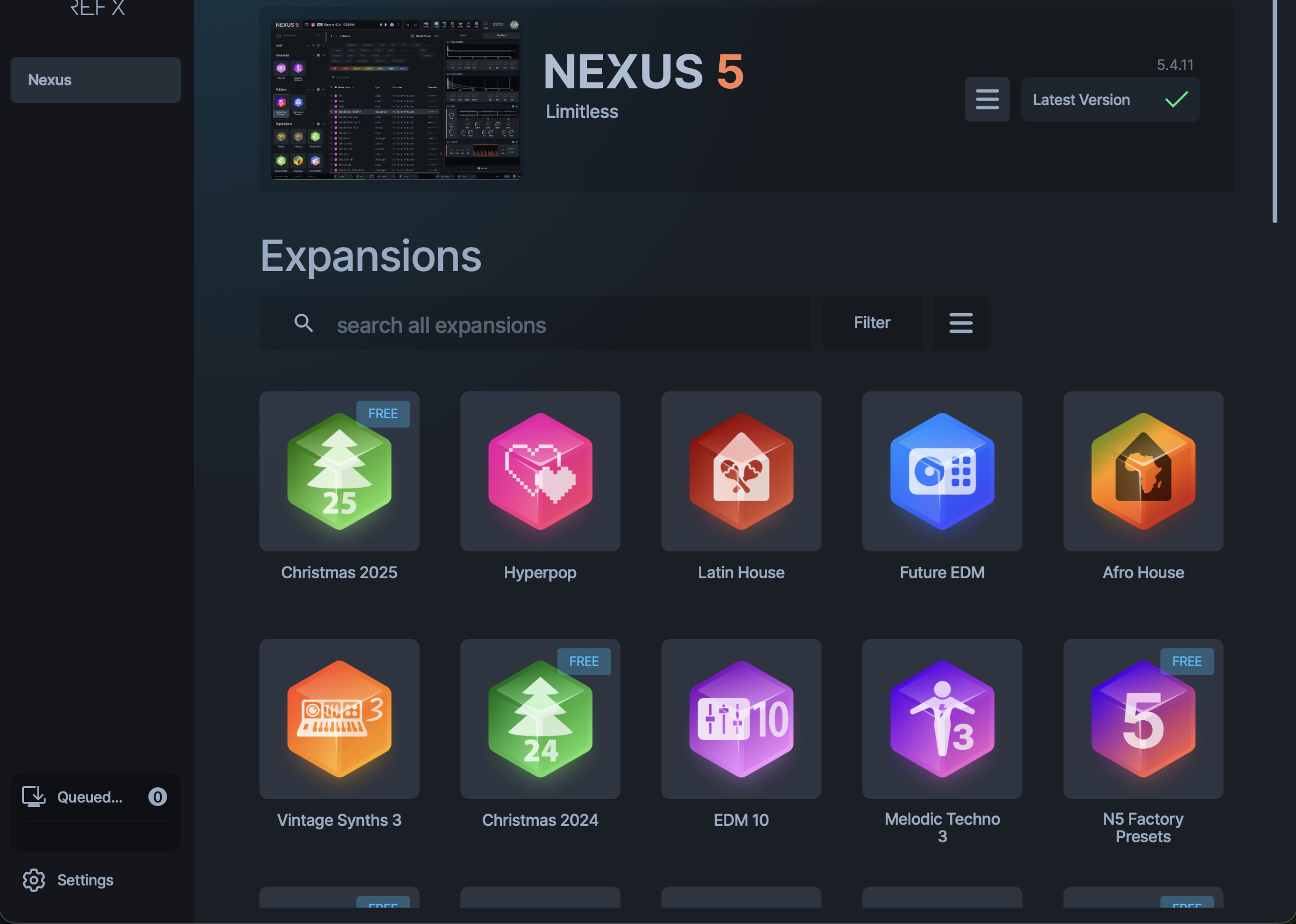
Task: Open the sort menu next to Filter
Action: [x=961, y=323]
